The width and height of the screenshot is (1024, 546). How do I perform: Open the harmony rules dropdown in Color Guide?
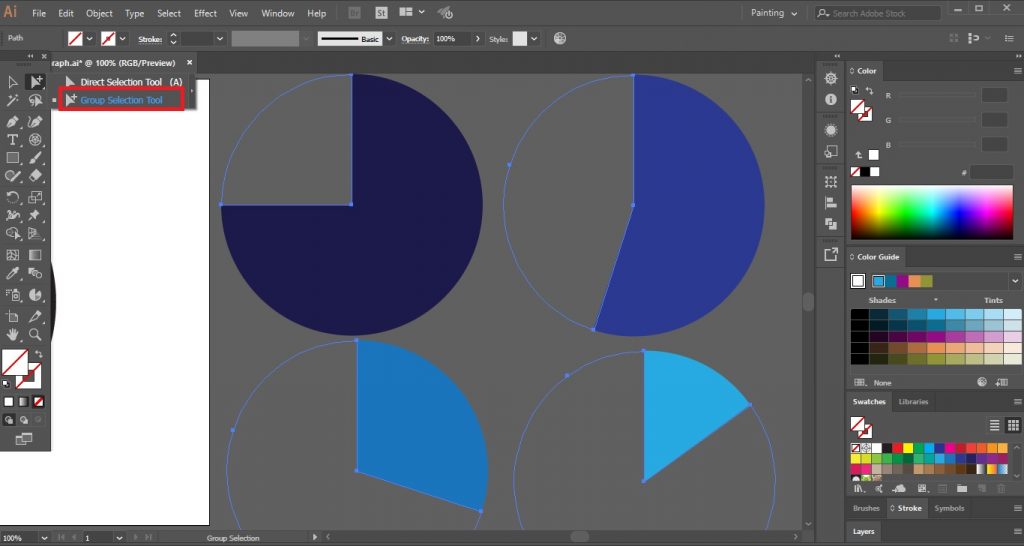[x=1014, y=281]
